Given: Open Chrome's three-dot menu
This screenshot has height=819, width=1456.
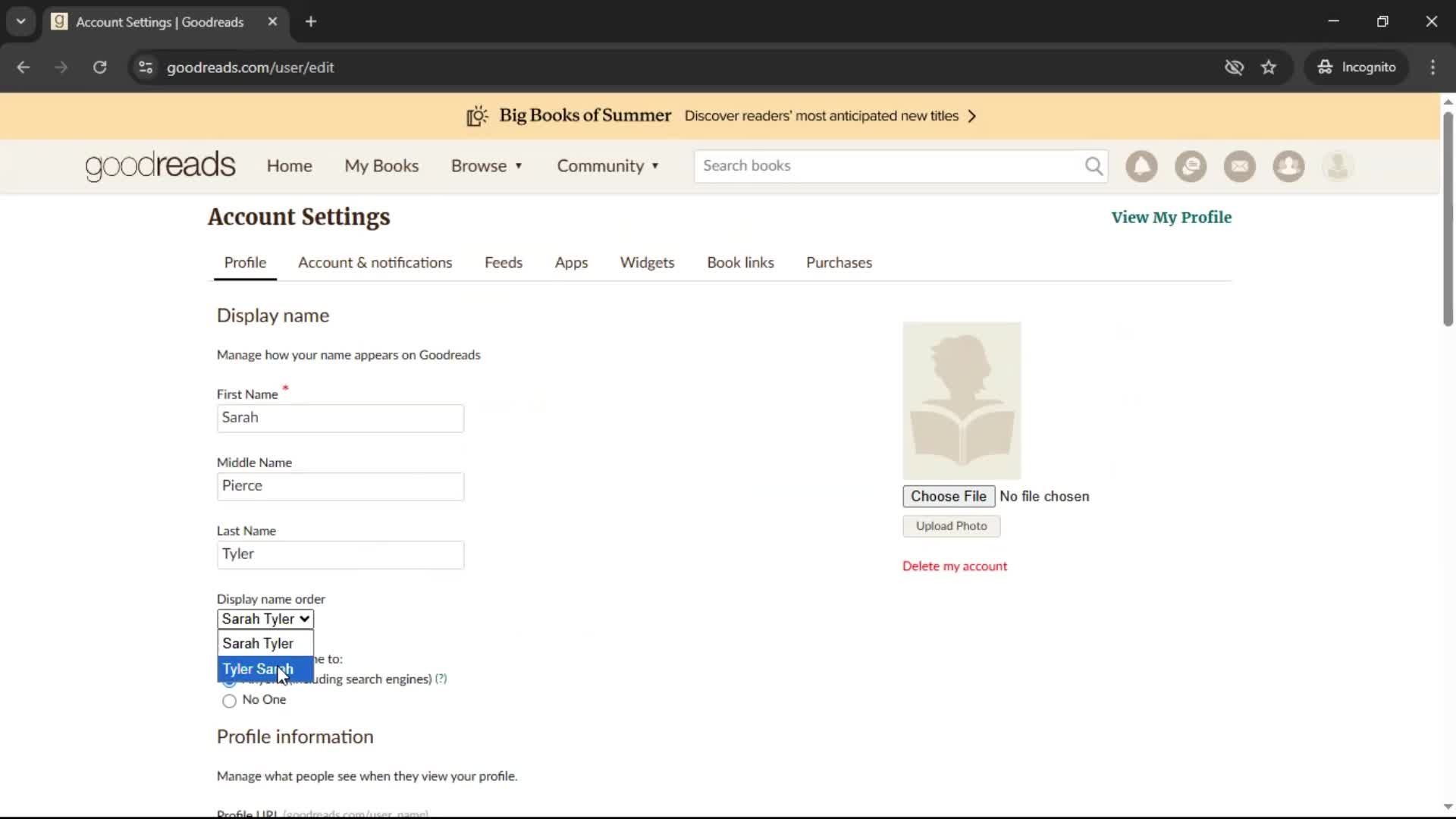Looking at the screenshot, I should [x=1432, y=67].
